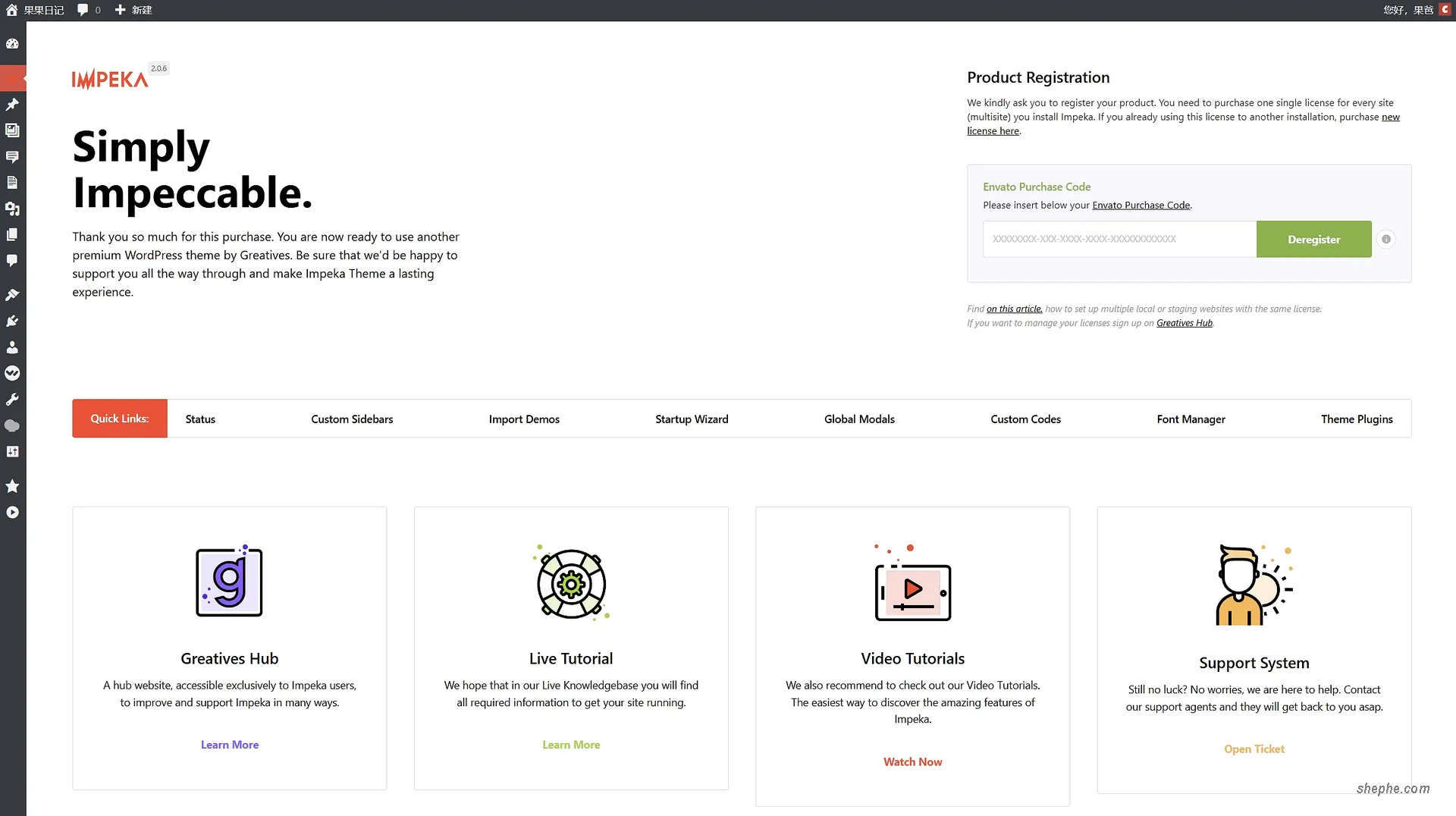This screenshot has width=1456, height=816.
Task: Open the info tooltip beside Deregister button
Action: (x=1387, y=239)
